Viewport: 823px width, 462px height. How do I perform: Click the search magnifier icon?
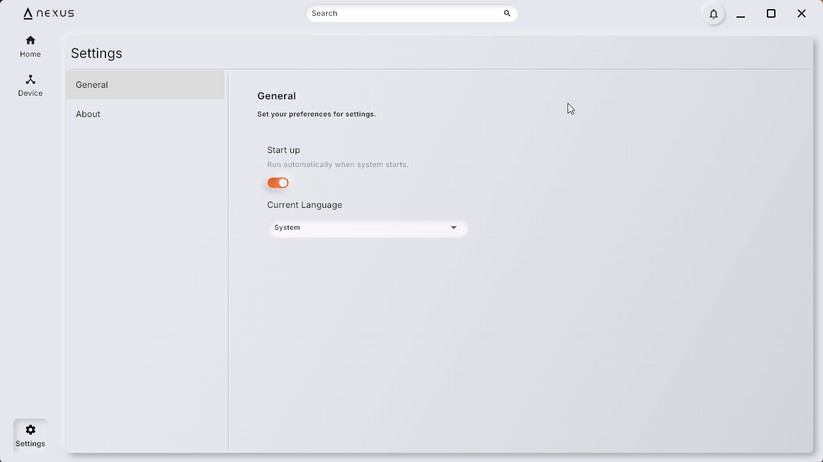pos(507,14)
